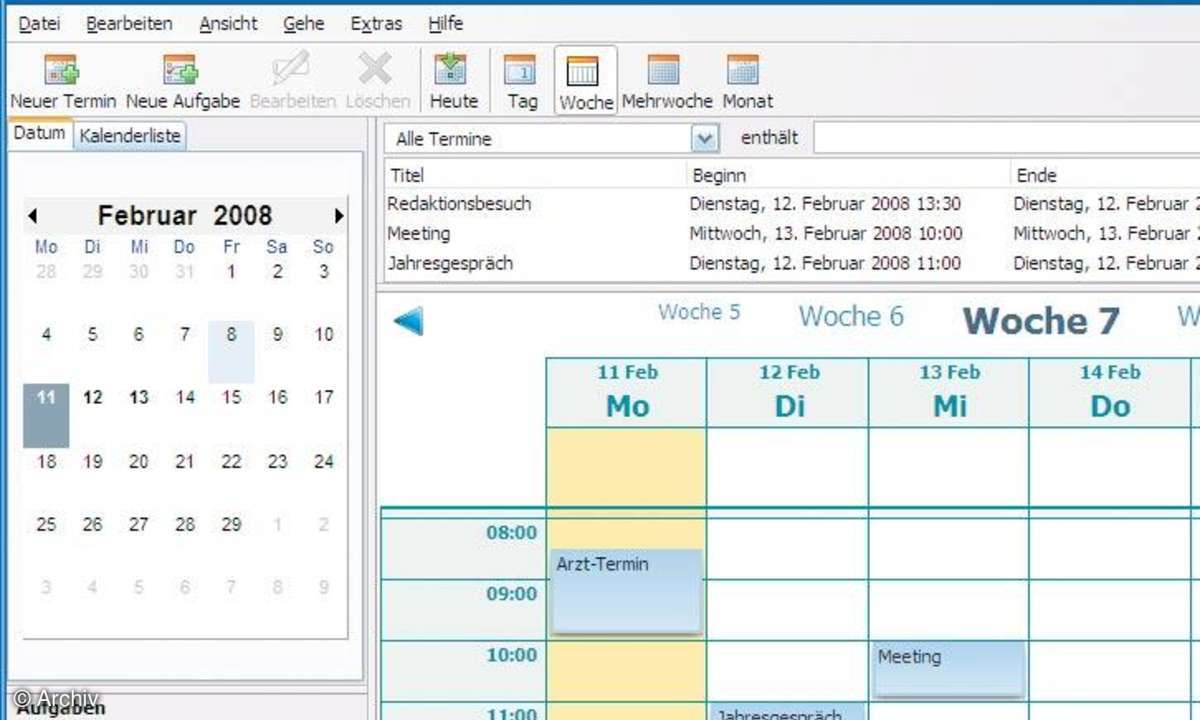Image resolution: width=1200 pixels, height=720 pixels.
Task: Create a new appointment with Neuer Termin
Action: pyautogui.click(x=63, y=81)
